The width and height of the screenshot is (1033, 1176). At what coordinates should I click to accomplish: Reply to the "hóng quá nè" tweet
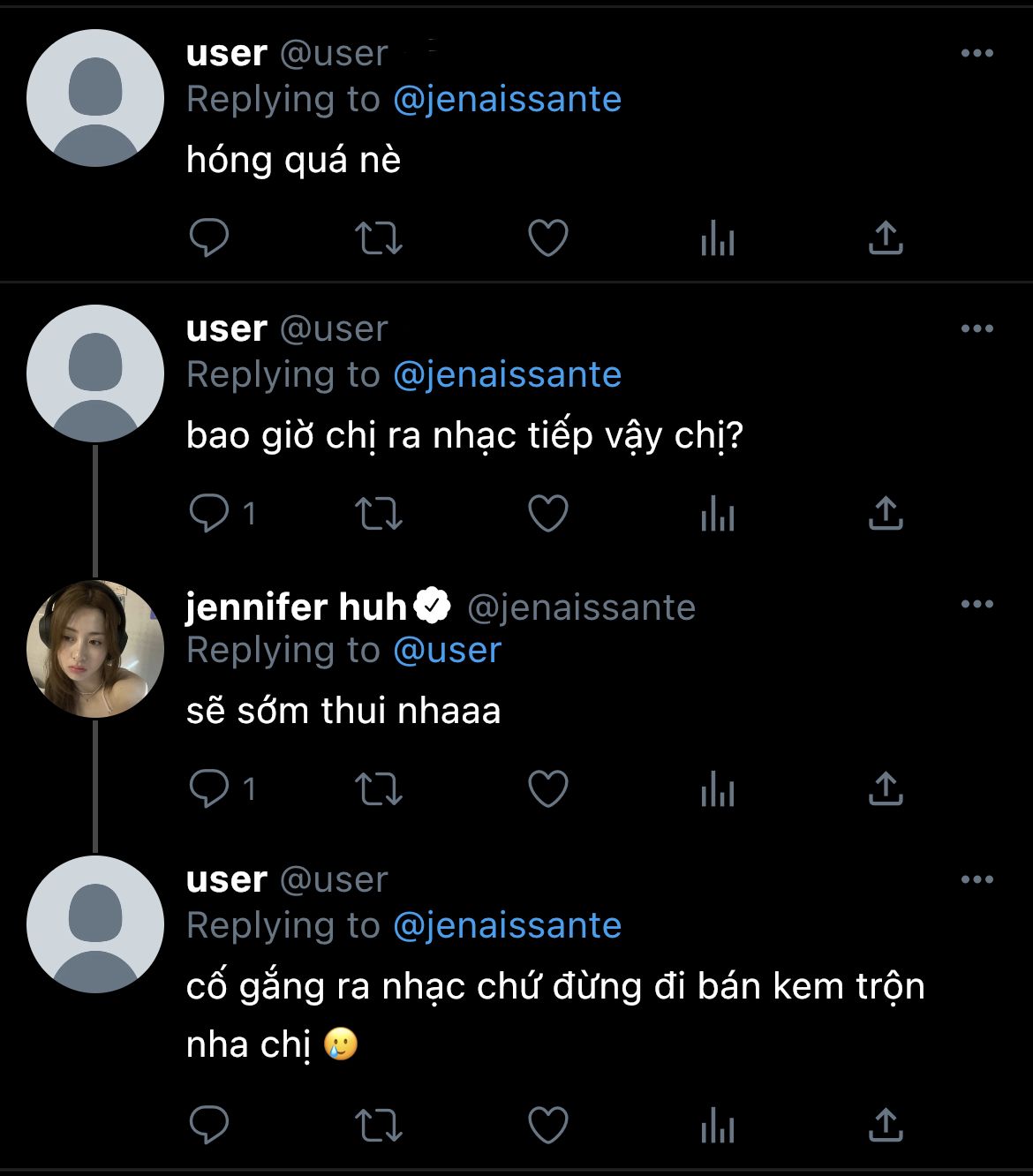coord(209,237)
